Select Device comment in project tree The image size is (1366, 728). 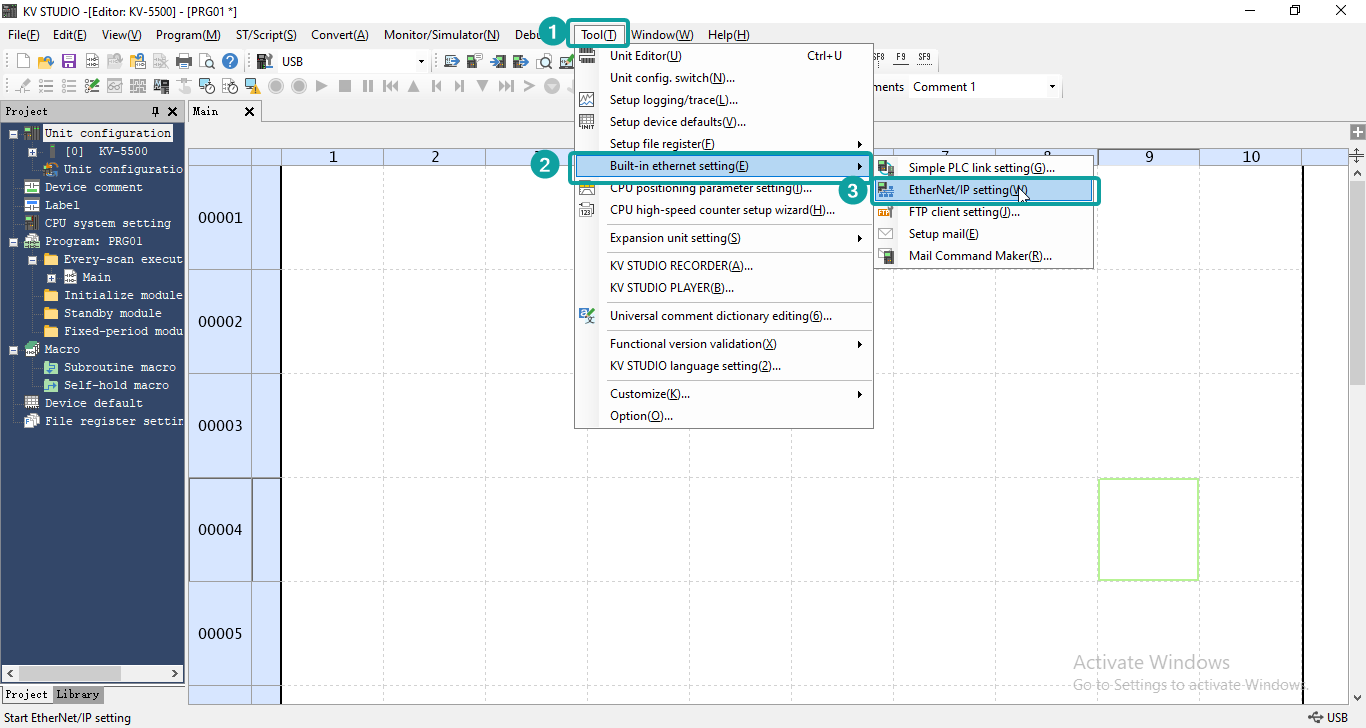93,187
